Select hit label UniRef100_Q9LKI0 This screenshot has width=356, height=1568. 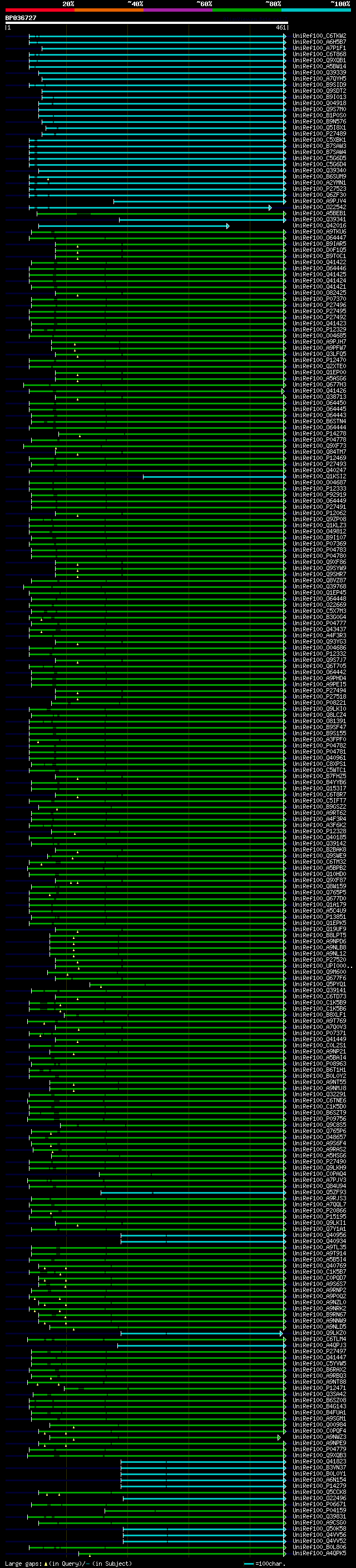click(319, 709)
